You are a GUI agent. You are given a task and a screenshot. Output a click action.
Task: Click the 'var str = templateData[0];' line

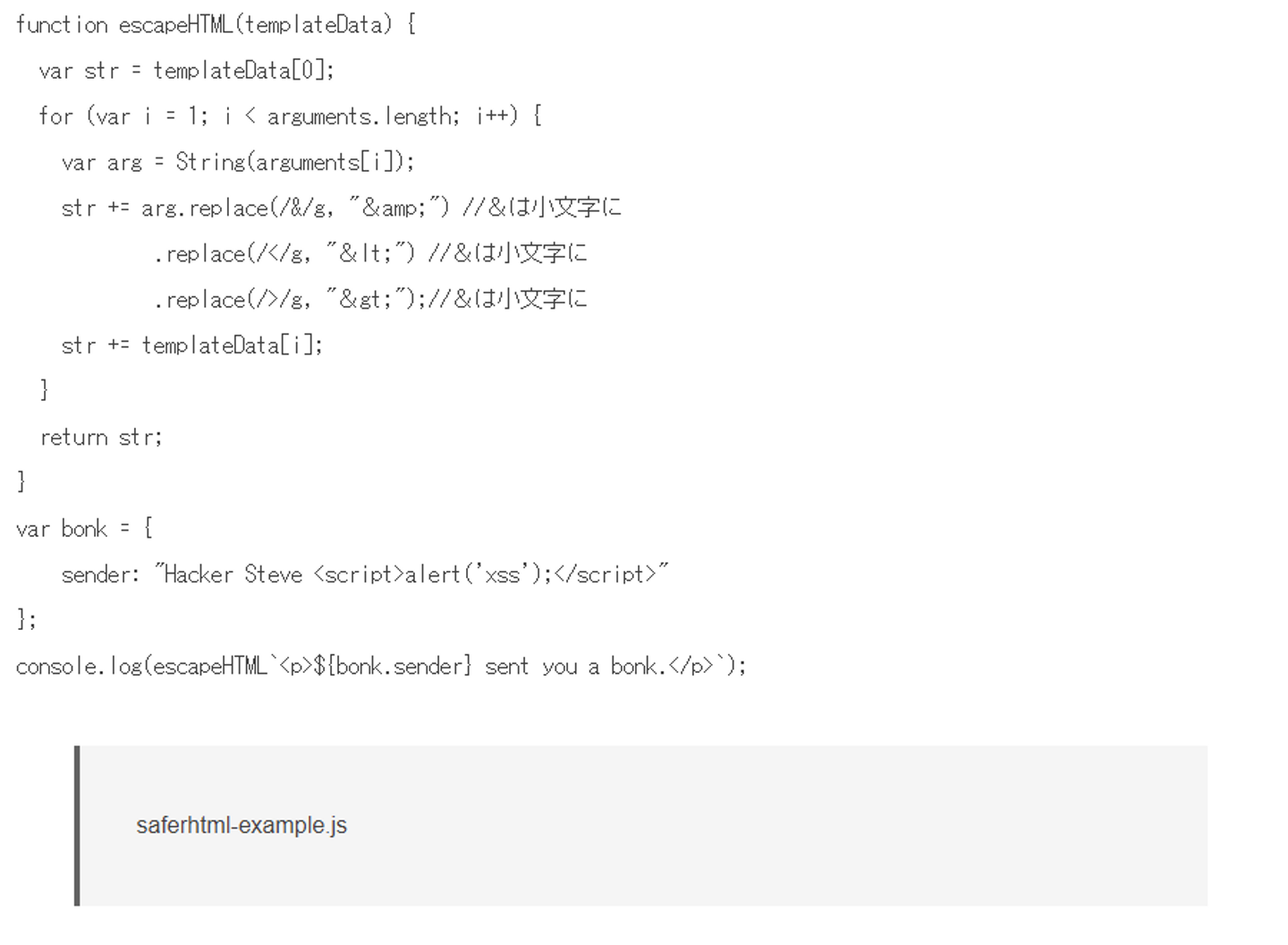click(186, 71)
